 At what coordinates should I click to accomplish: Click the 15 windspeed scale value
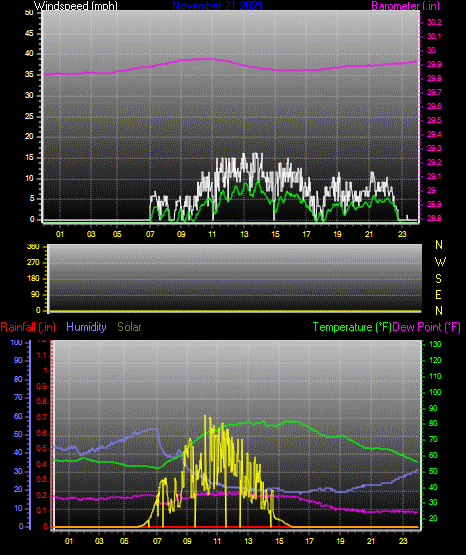click(29, 158)
